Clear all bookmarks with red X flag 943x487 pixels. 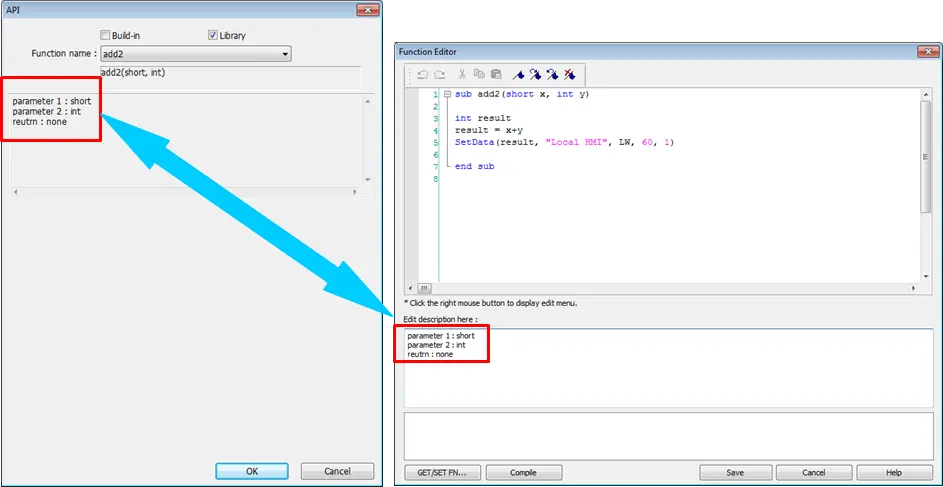570,75
